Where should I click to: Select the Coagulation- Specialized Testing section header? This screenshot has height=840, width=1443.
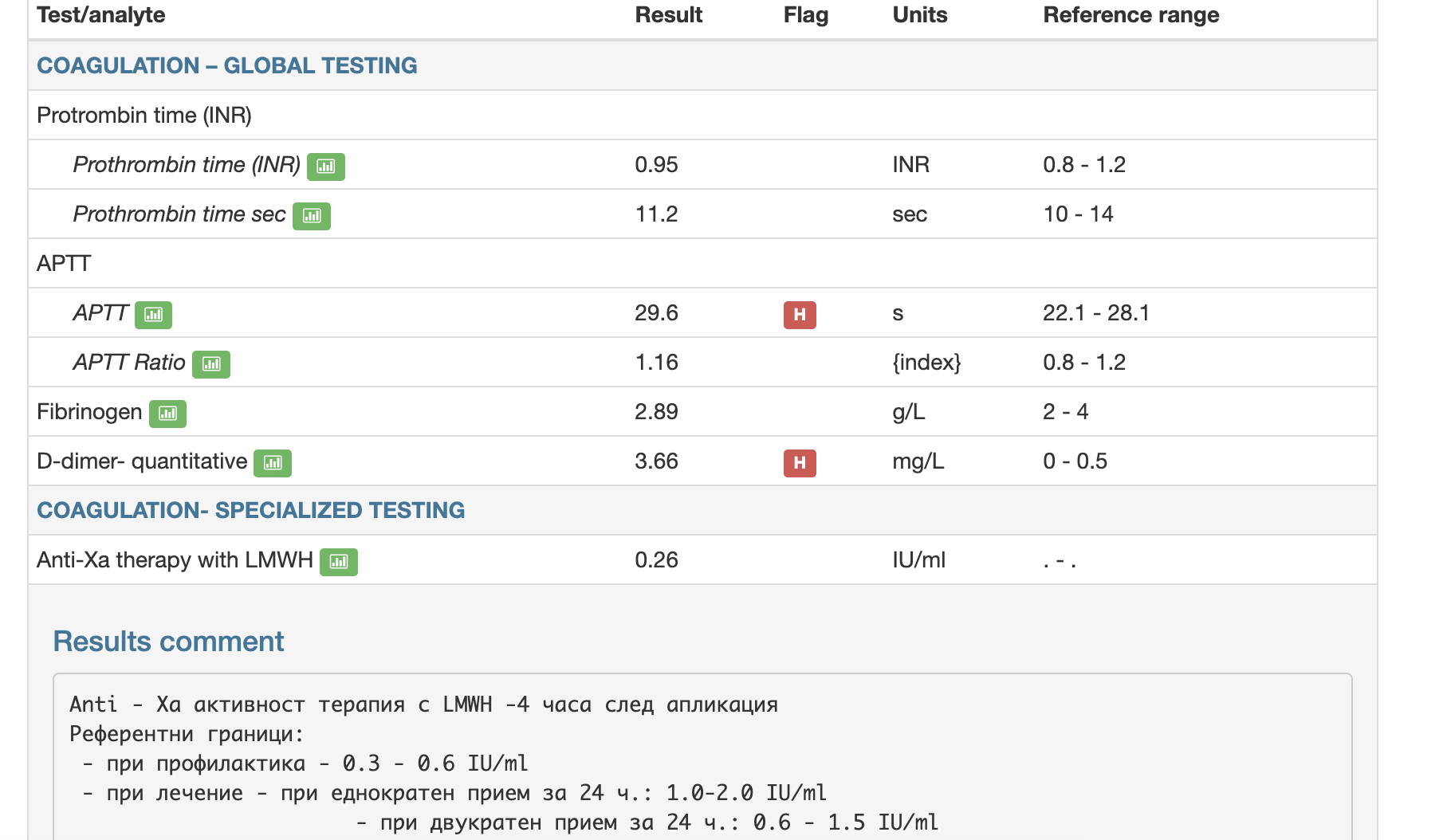pyautogui.click(x=250, y=510)
